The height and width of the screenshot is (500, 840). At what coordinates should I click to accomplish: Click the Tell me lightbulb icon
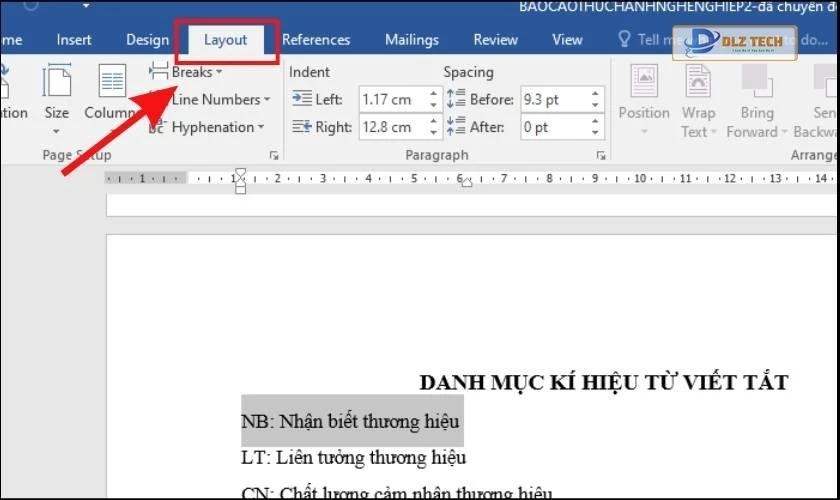[x=625, y=40]
